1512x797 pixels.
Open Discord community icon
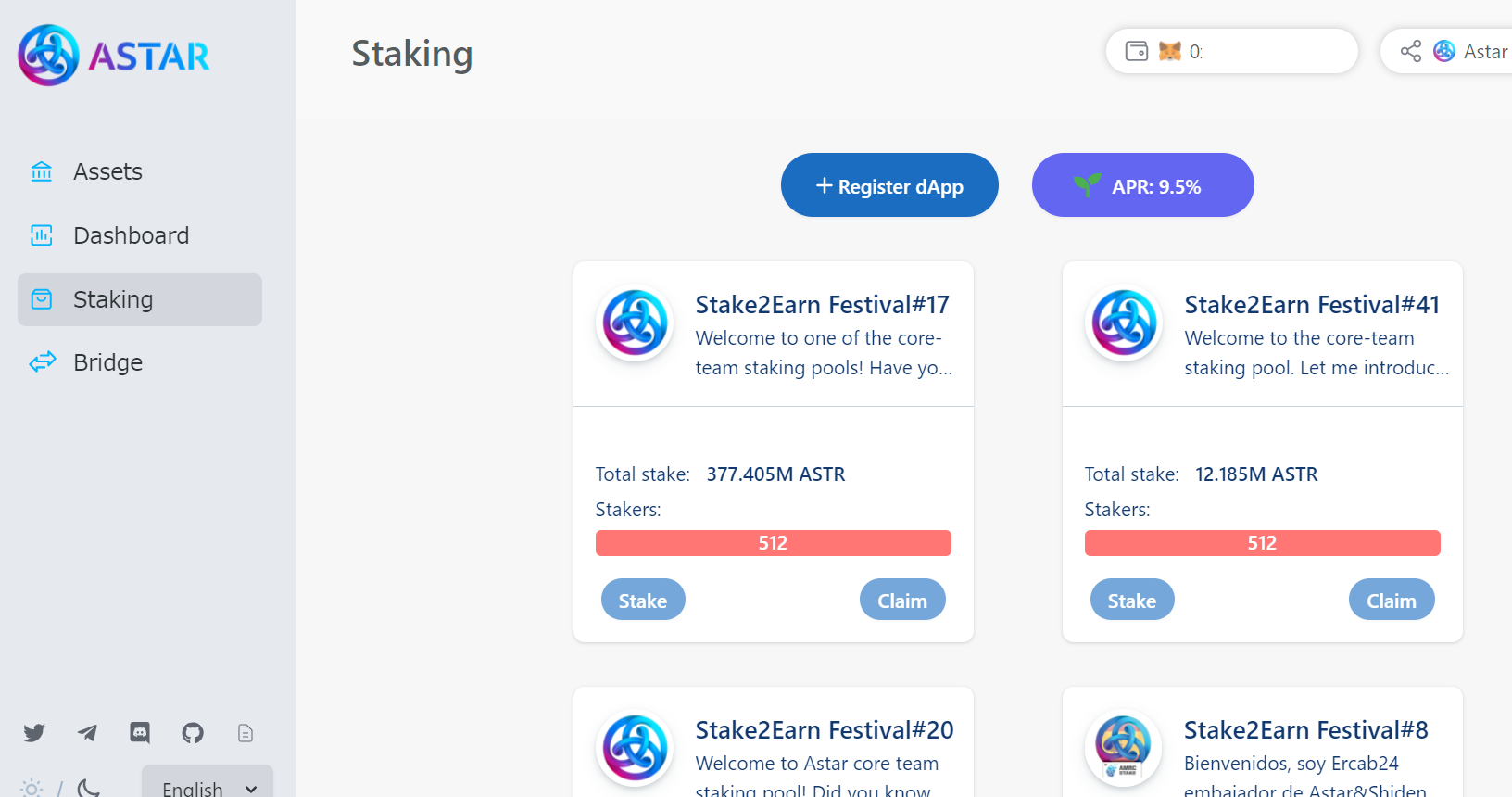140,733
